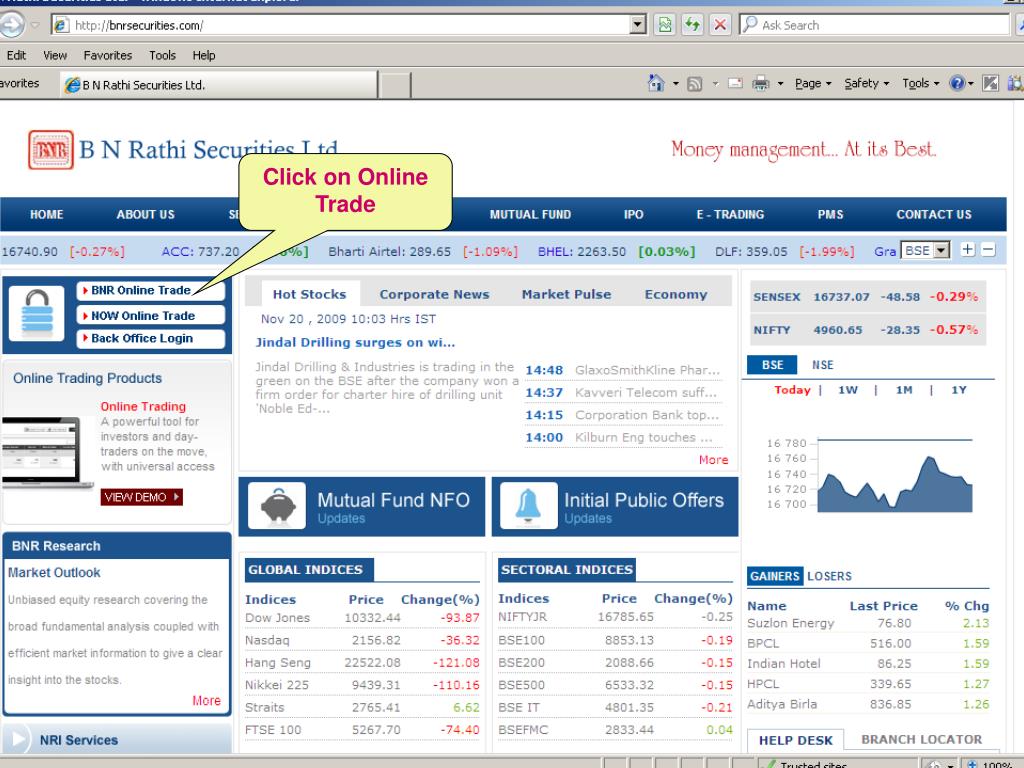Open the Favorites menu

coord(108,56)
